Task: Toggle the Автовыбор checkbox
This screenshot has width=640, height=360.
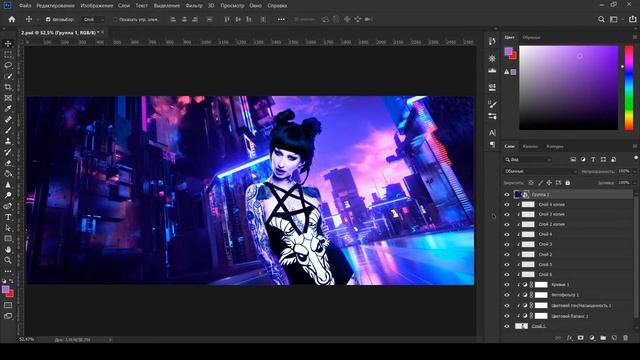Action: click(48, 19)
